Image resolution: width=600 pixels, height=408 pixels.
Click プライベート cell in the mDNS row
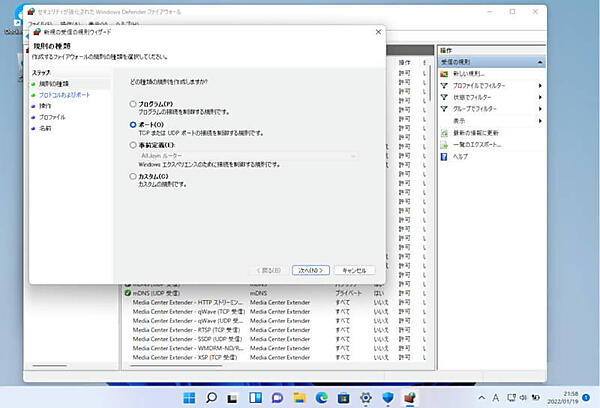point(348,293)
